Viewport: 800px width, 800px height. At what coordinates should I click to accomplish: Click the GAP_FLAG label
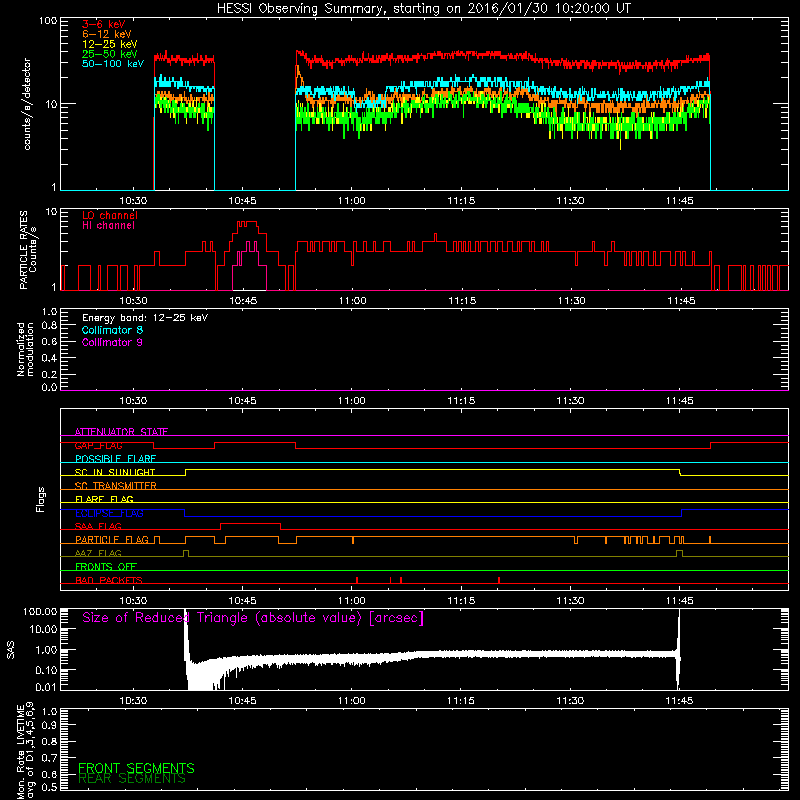tap(98, 445)
